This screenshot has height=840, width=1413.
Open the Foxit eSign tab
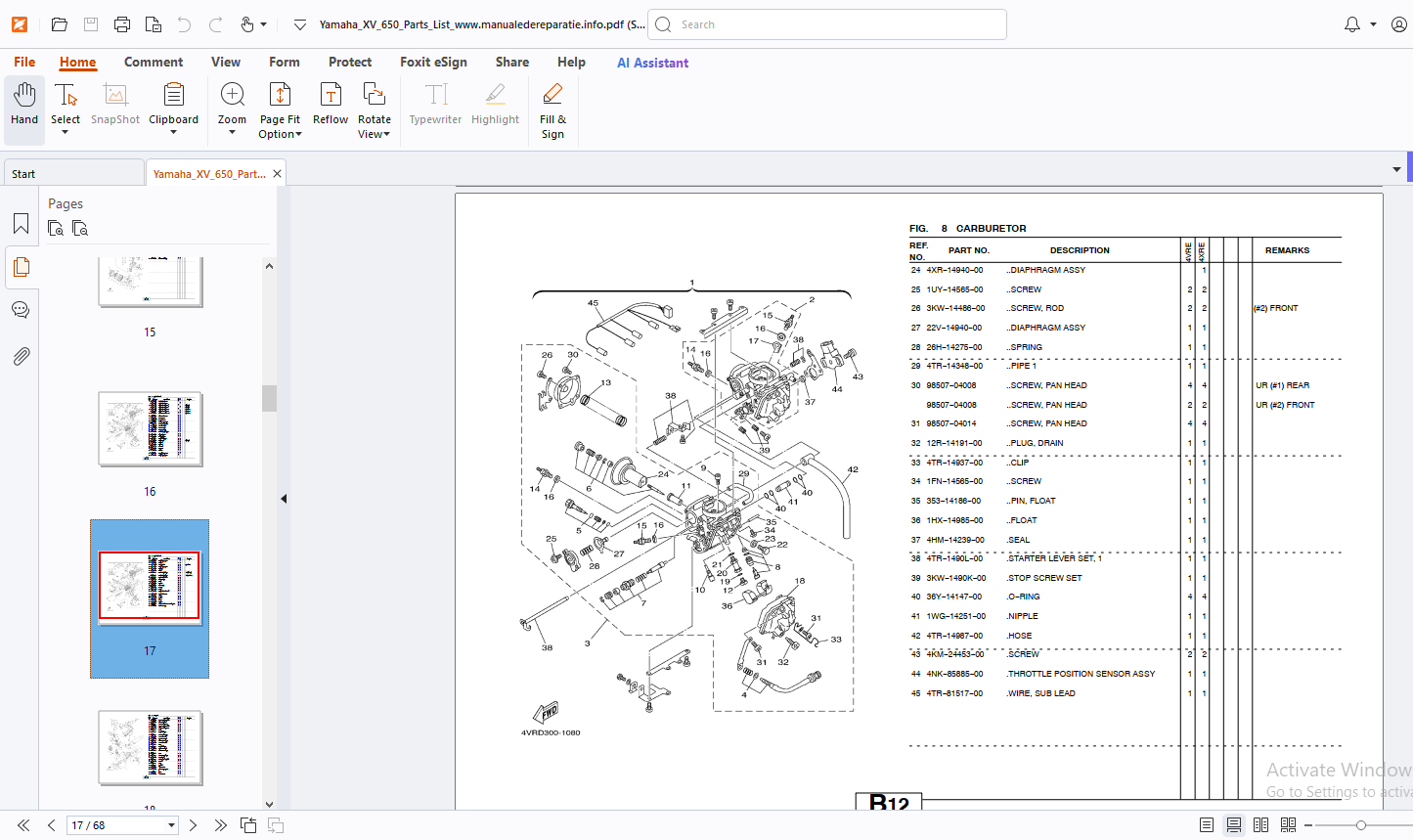433,62
